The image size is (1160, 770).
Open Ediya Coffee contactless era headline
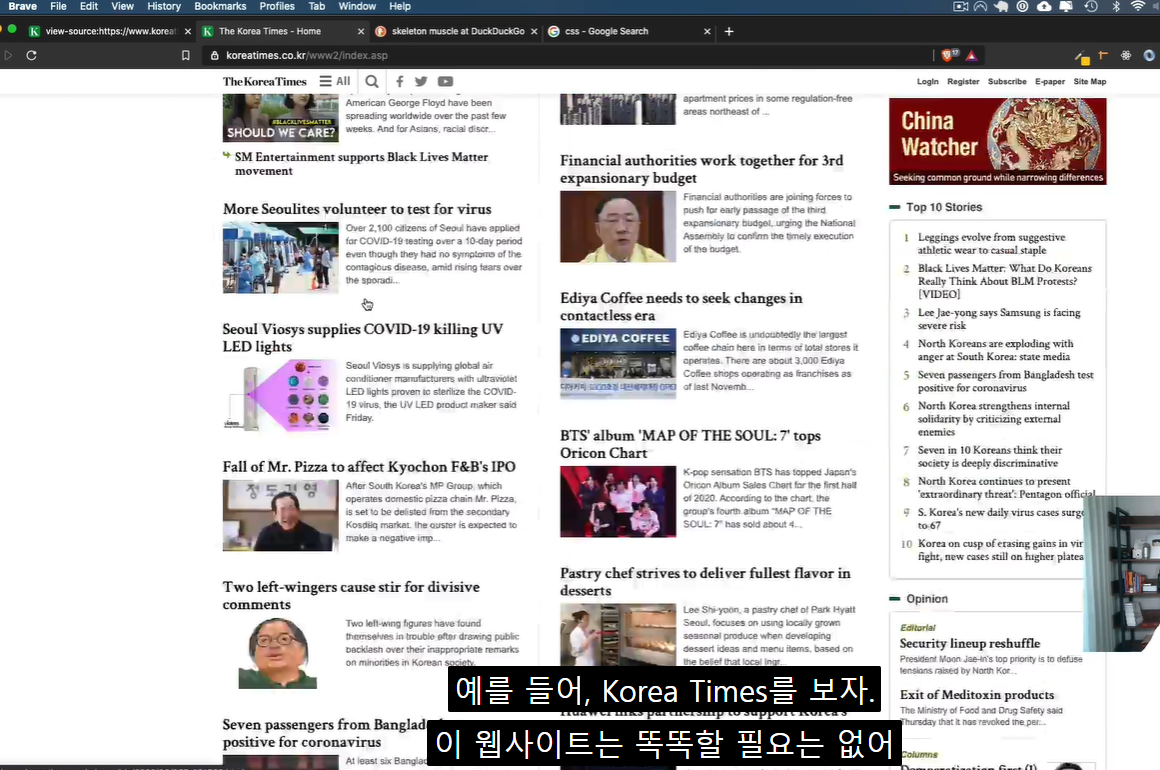[681, 307]
